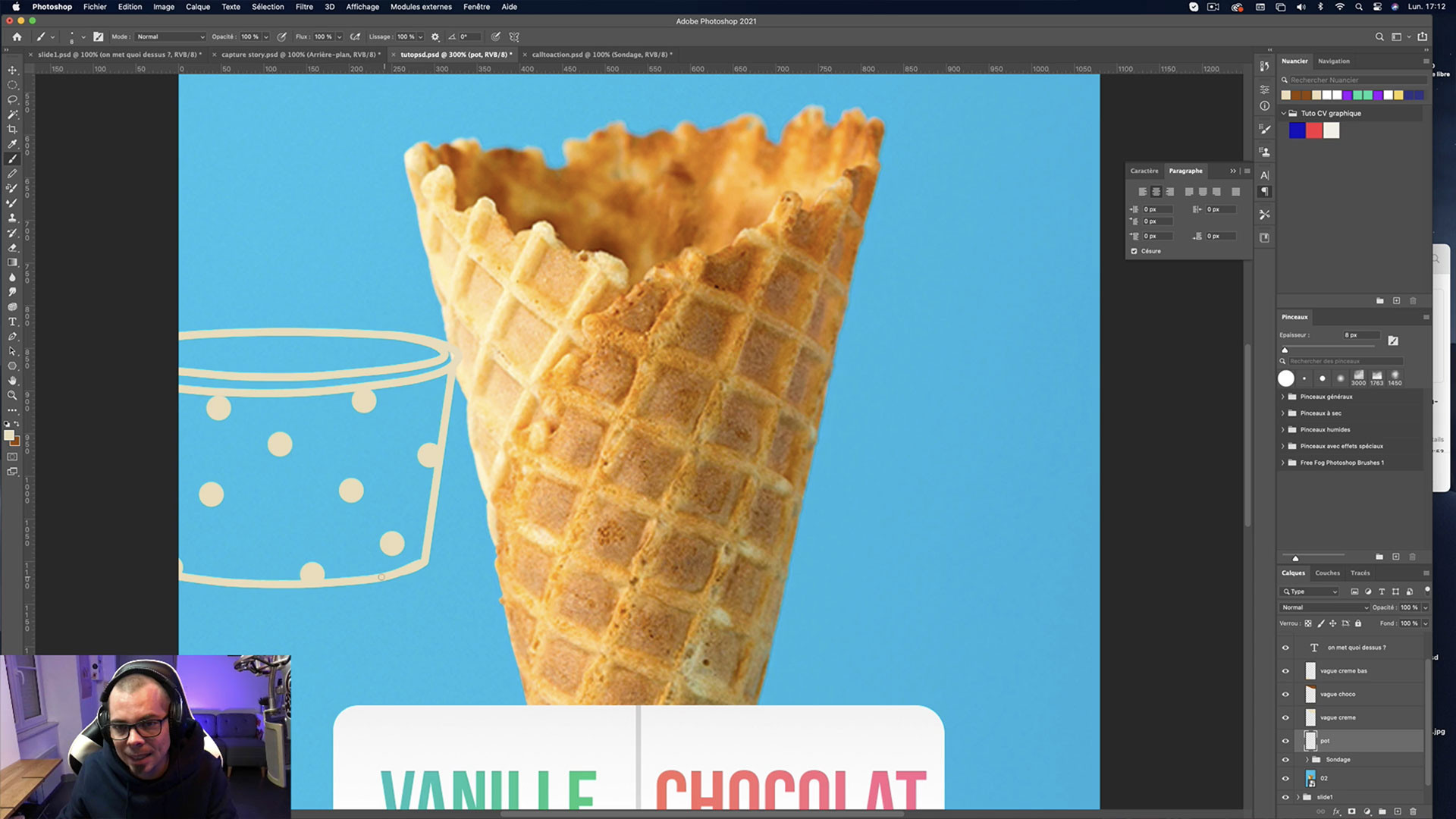
Task: Select the 'slide1' group row
Action: (x=1350, y=797)
